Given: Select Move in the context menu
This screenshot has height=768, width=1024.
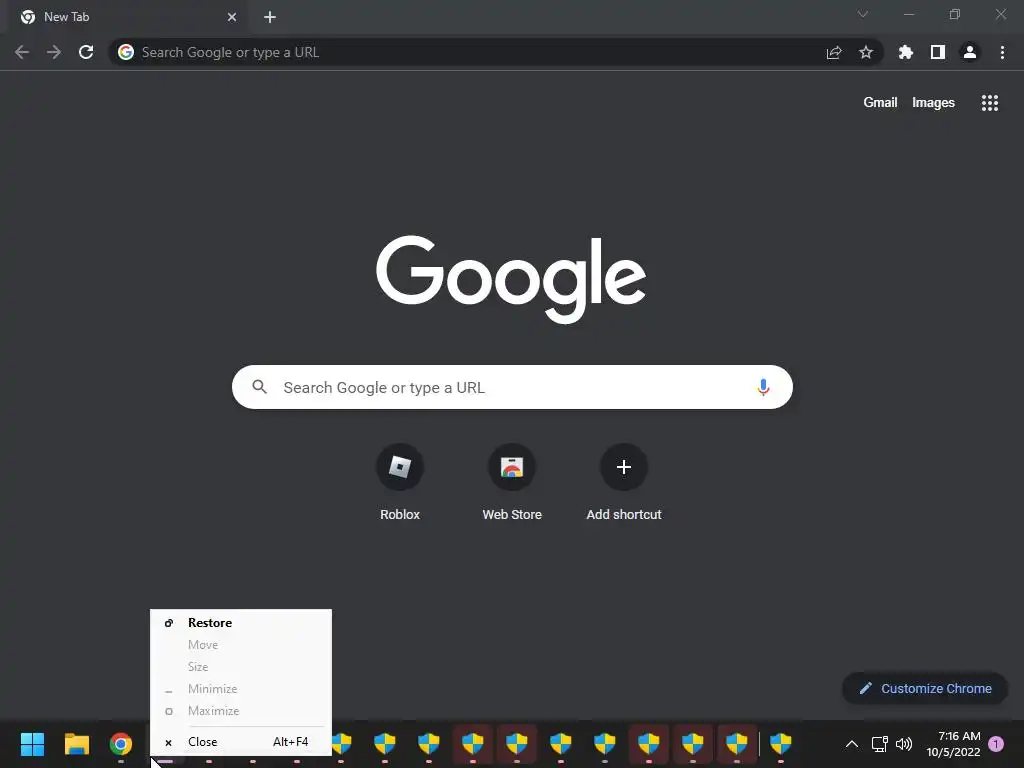Looking at the screenshot, I should [241, 645].
